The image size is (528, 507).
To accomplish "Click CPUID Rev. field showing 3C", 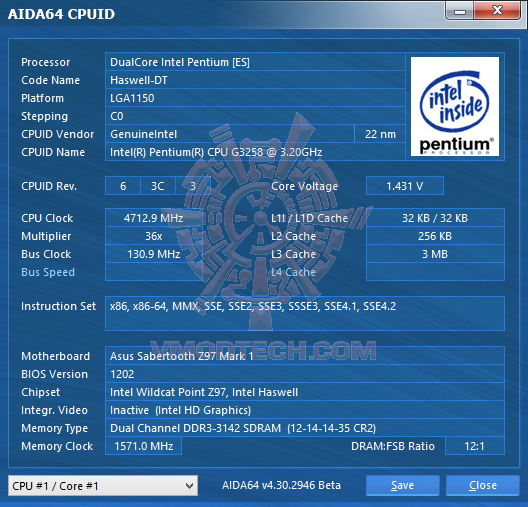I will tap(158, 186).
